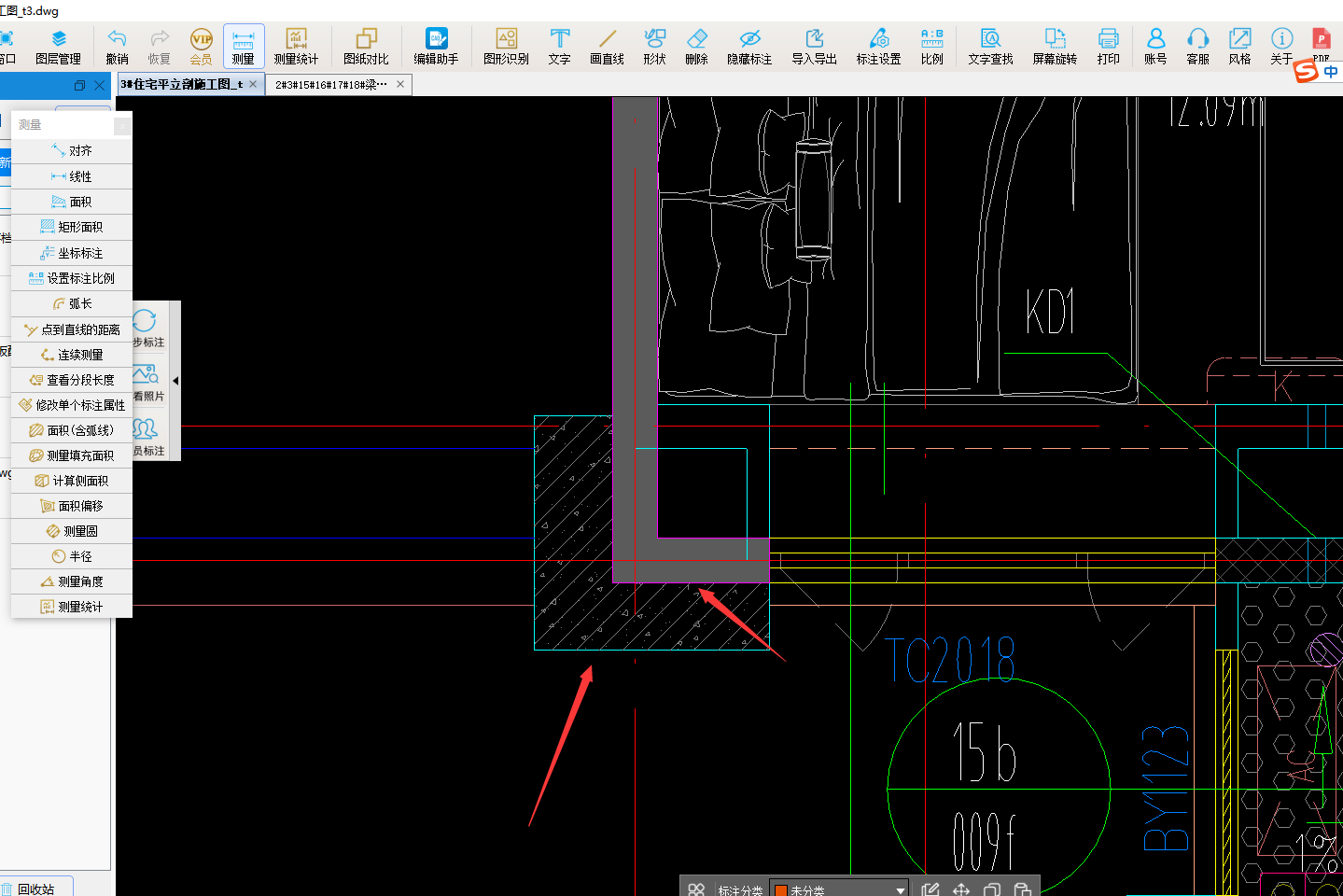This screenshot has width=1343, height=896.
Task: Close the 3#住宅平立剖施工图 tab
Action: pyautogui.click(x=253, y=84)
